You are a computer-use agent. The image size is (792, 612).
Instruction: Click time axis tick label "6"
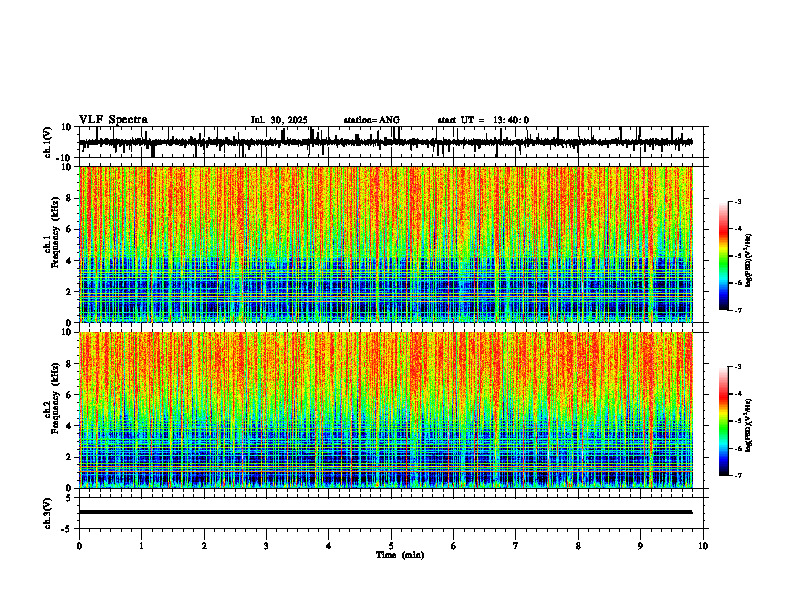pos(453,546)
